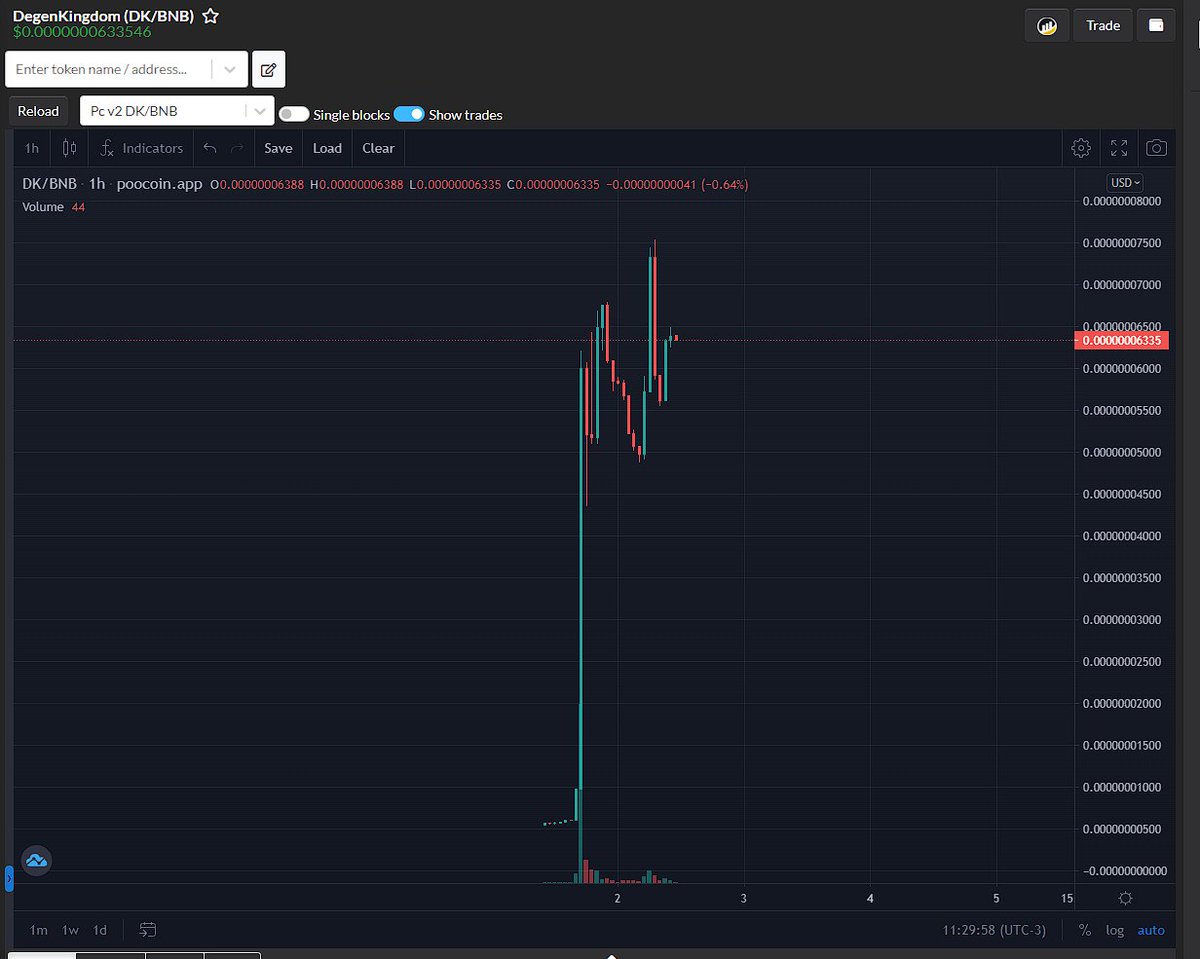Expand the Pc v2 DK/BNB pair dropdown

point(258,110)
